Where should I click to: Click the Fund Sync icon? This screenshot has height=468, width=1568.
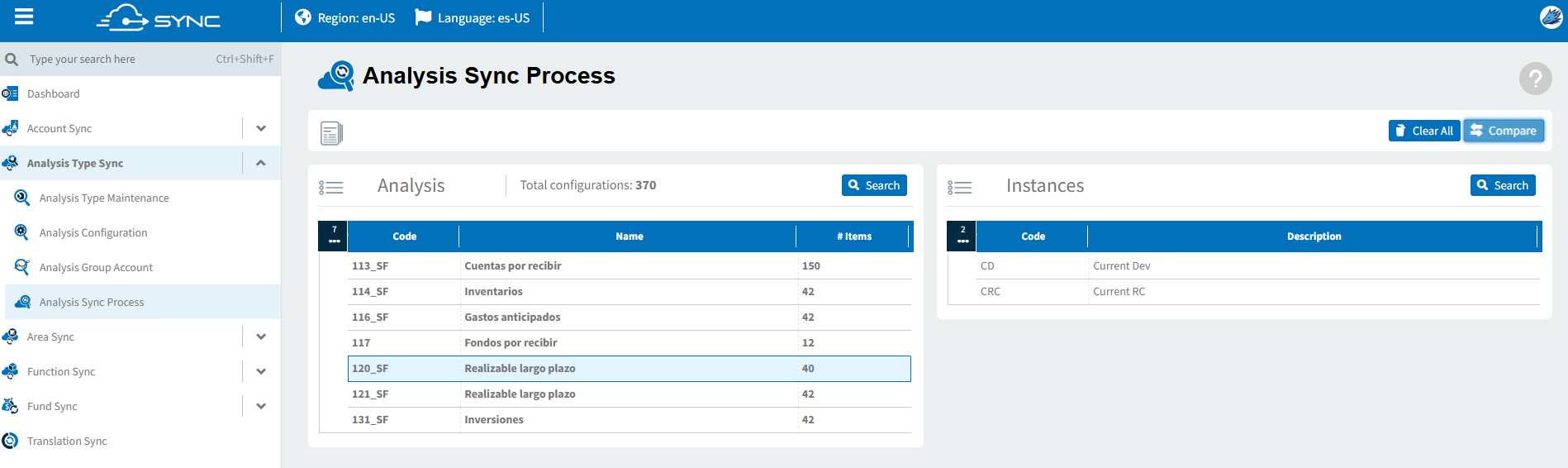10,406
